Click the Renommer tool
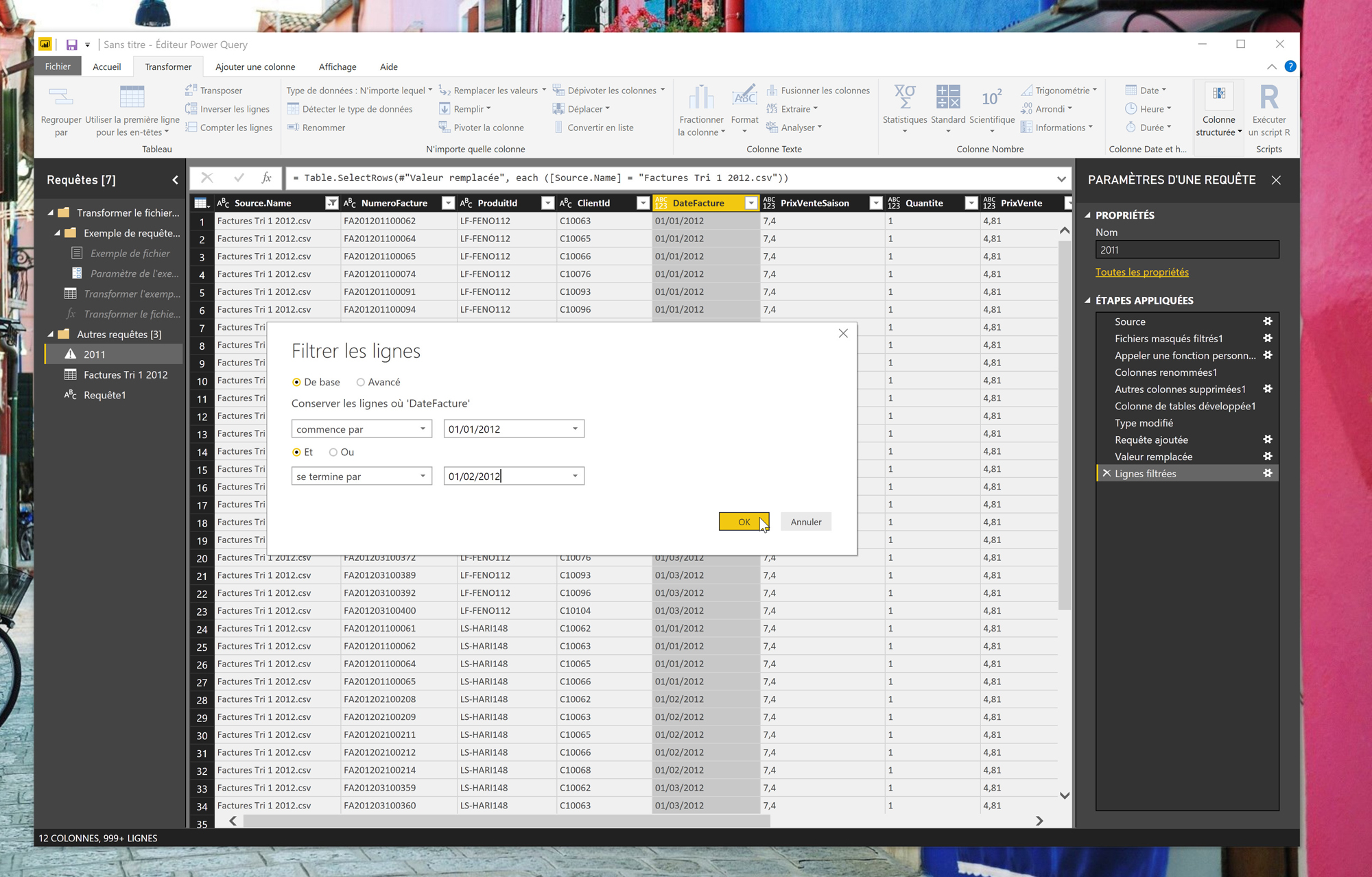Screen dimensions: 1372x877 click(316, 128)
